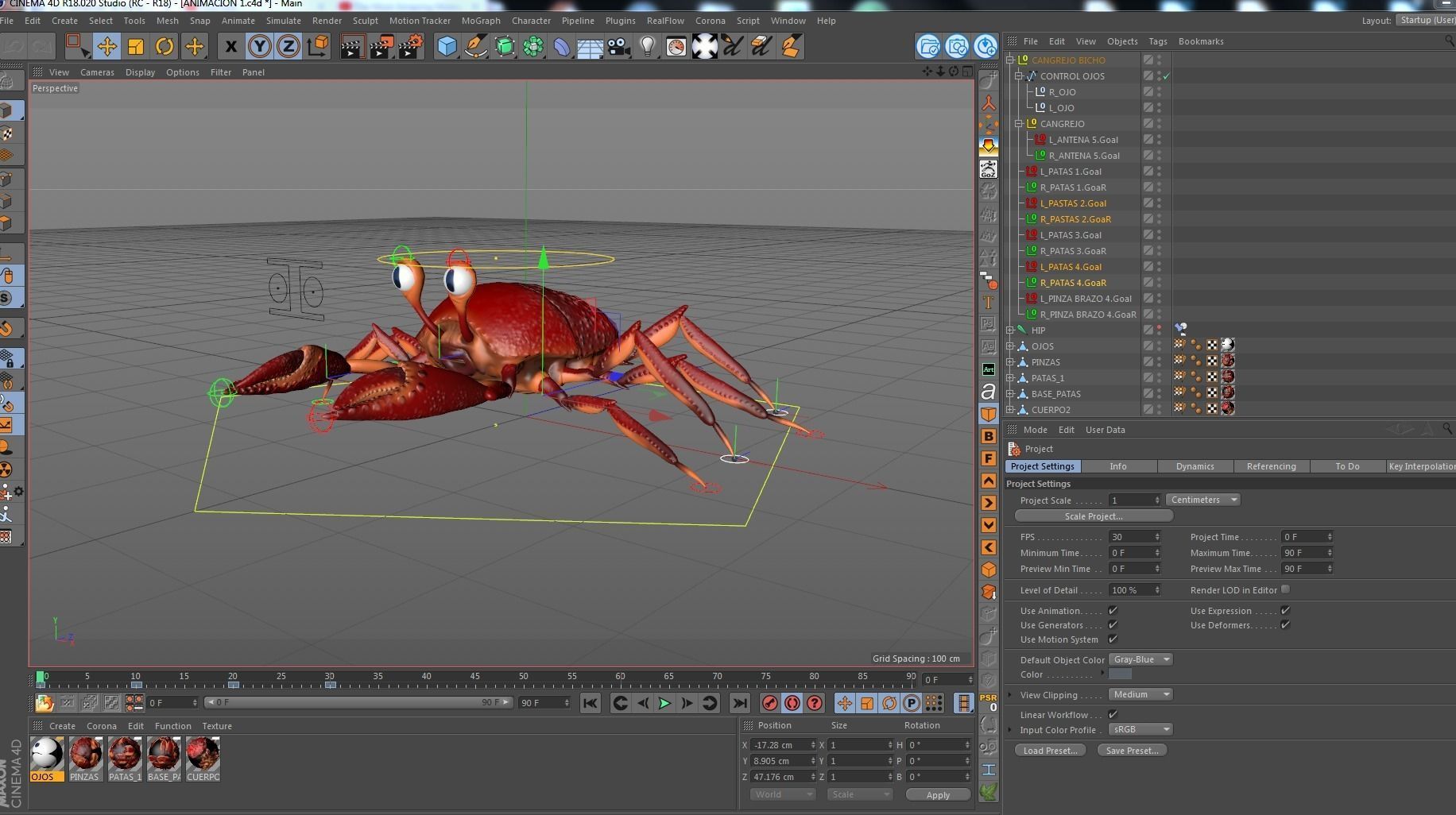Add a Cube primitive object
The height and width of the screenshot is (815, 1456).
tap(447, 46)
